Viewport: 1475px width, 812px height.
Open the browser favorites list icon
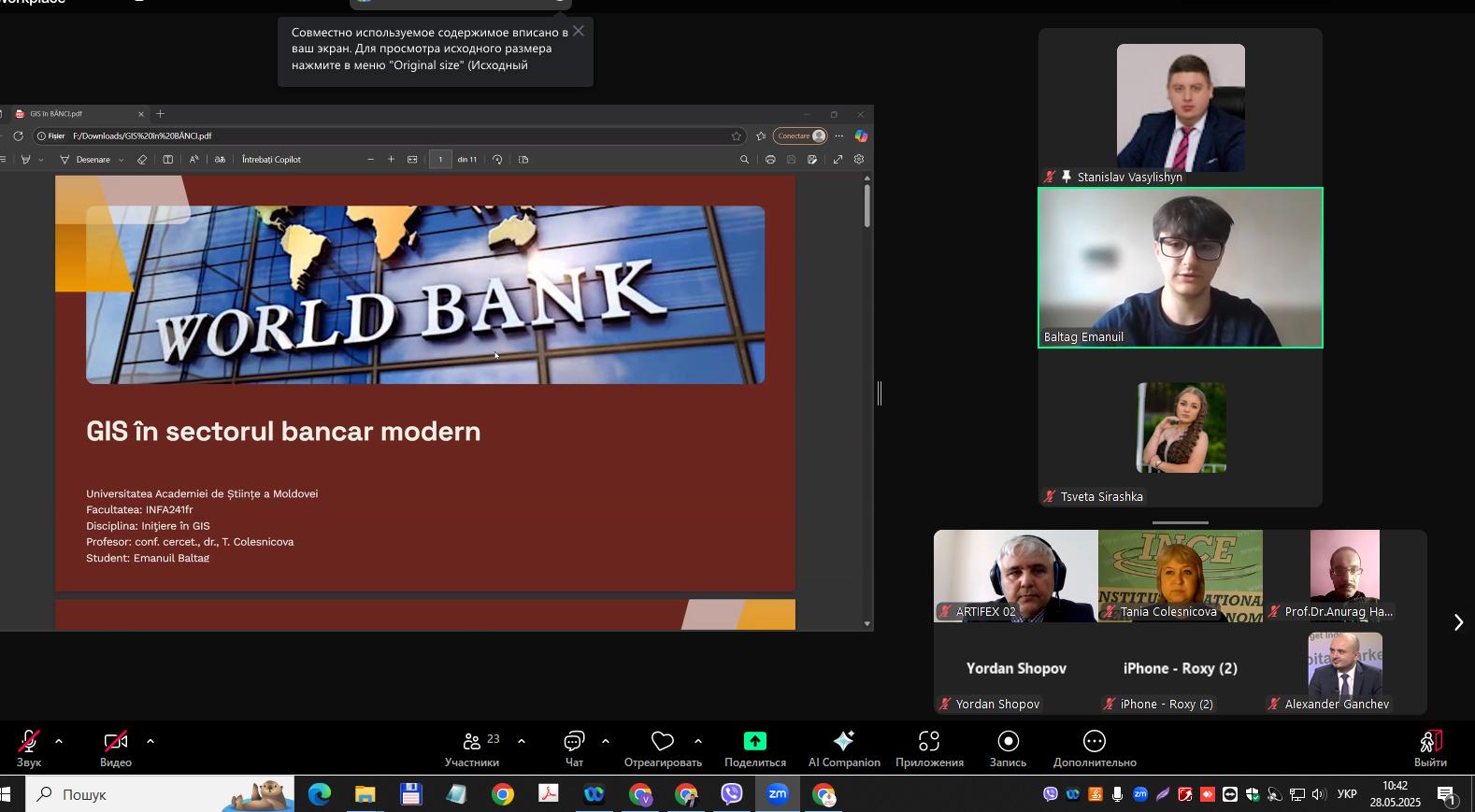[x=761, y=136]
